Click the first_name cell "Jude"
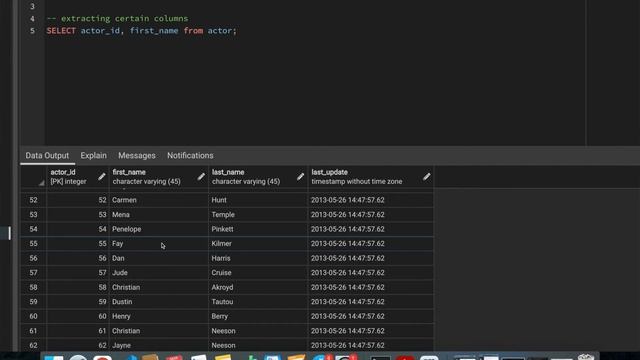Image resolution: width=640 pixels, height=360 pixels. coord(159,273)
